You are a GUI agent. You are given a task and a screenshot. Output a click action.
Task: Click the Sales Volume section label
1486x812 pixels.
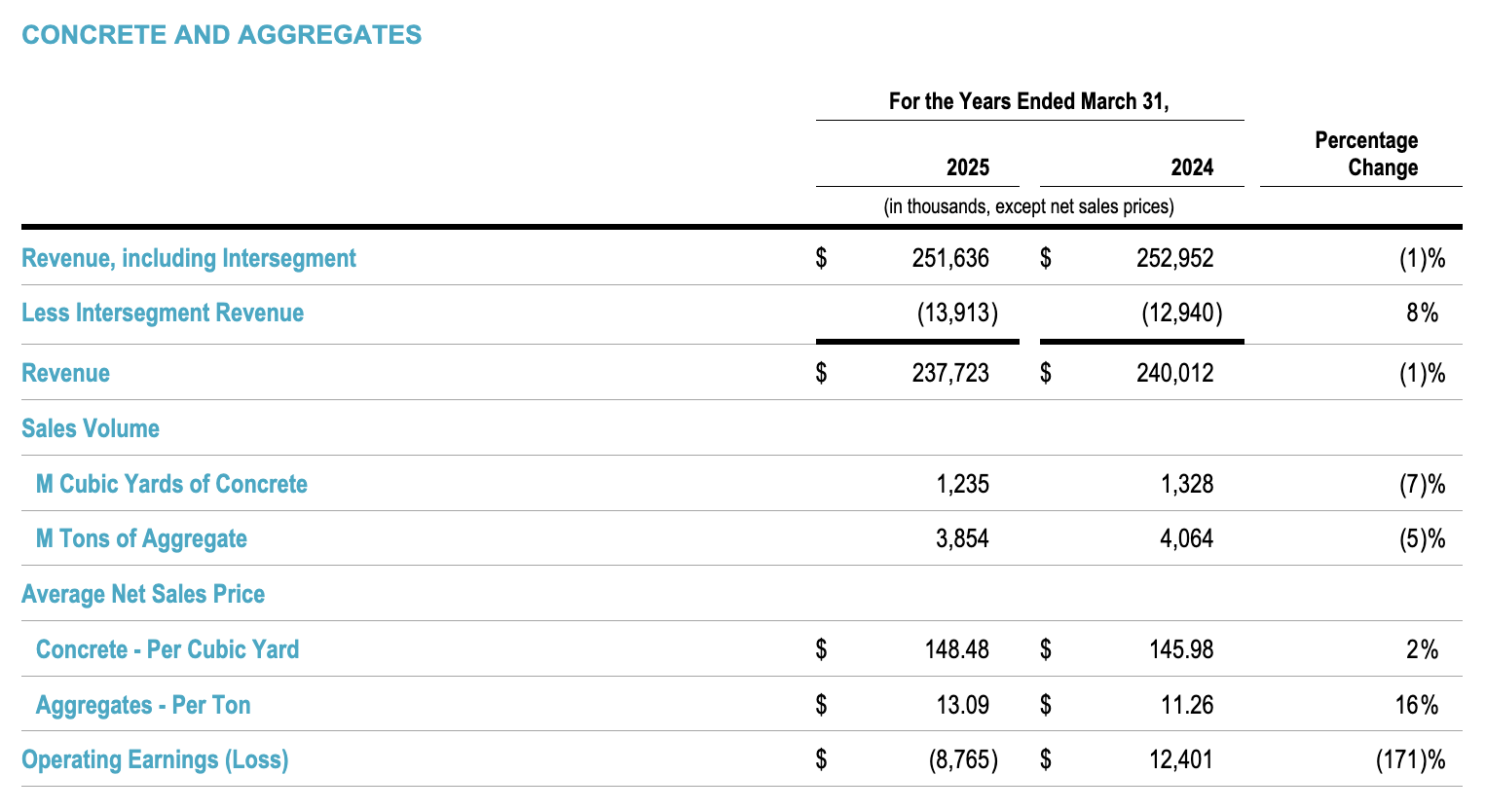91,427
